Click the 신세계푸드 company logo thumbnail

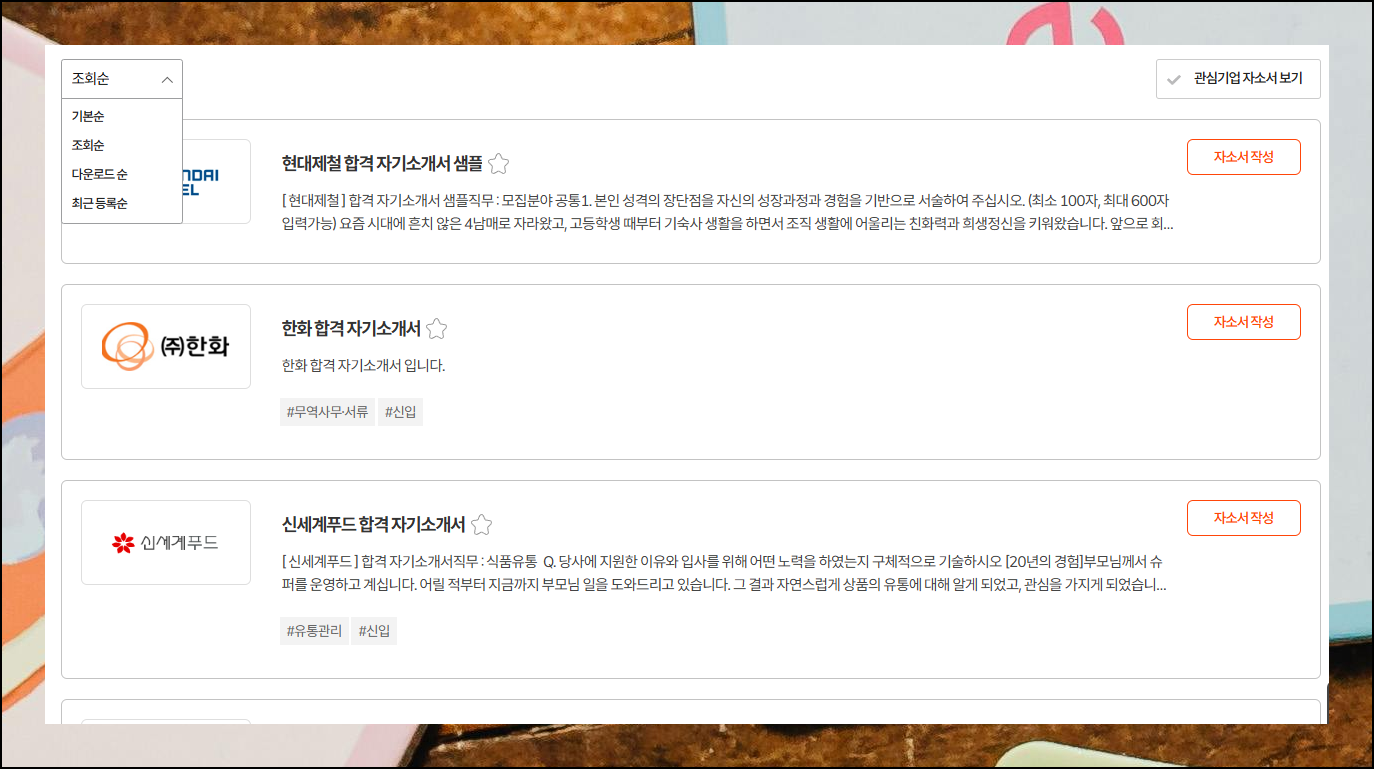[x=166, y=542]
